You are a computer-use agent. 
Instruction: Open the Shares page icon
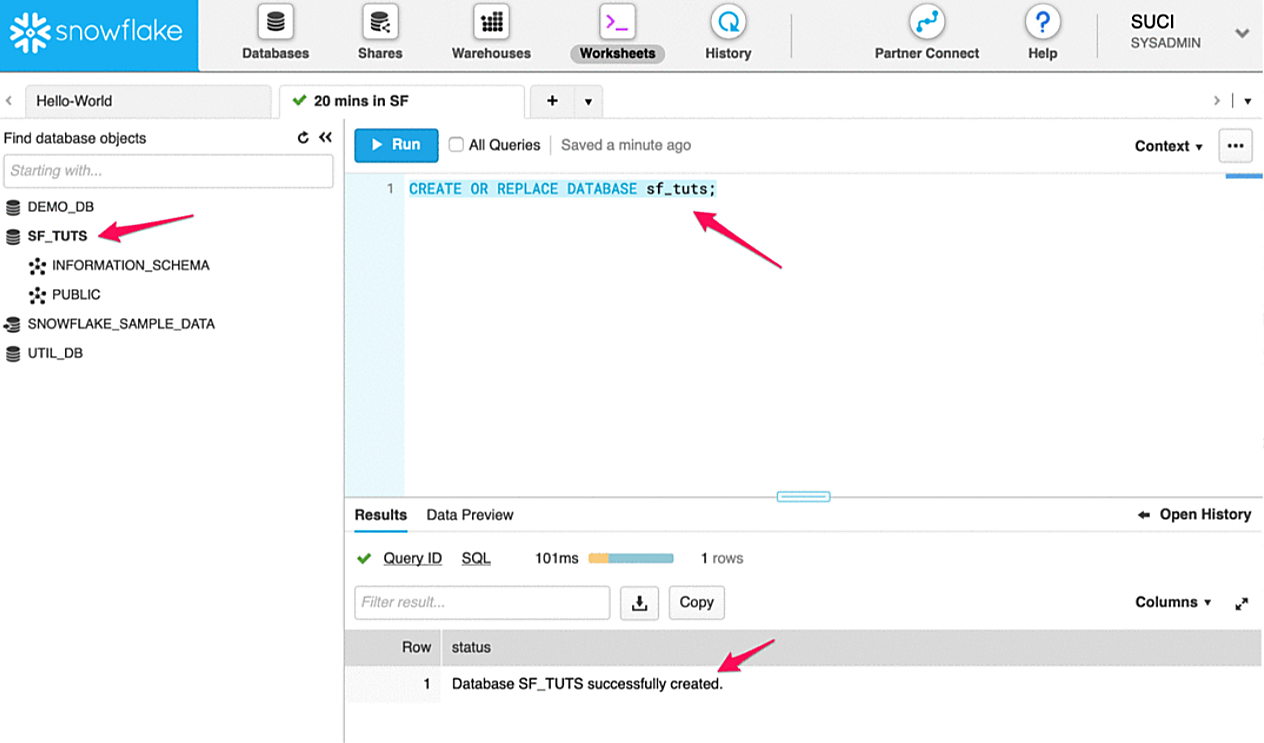380,22
